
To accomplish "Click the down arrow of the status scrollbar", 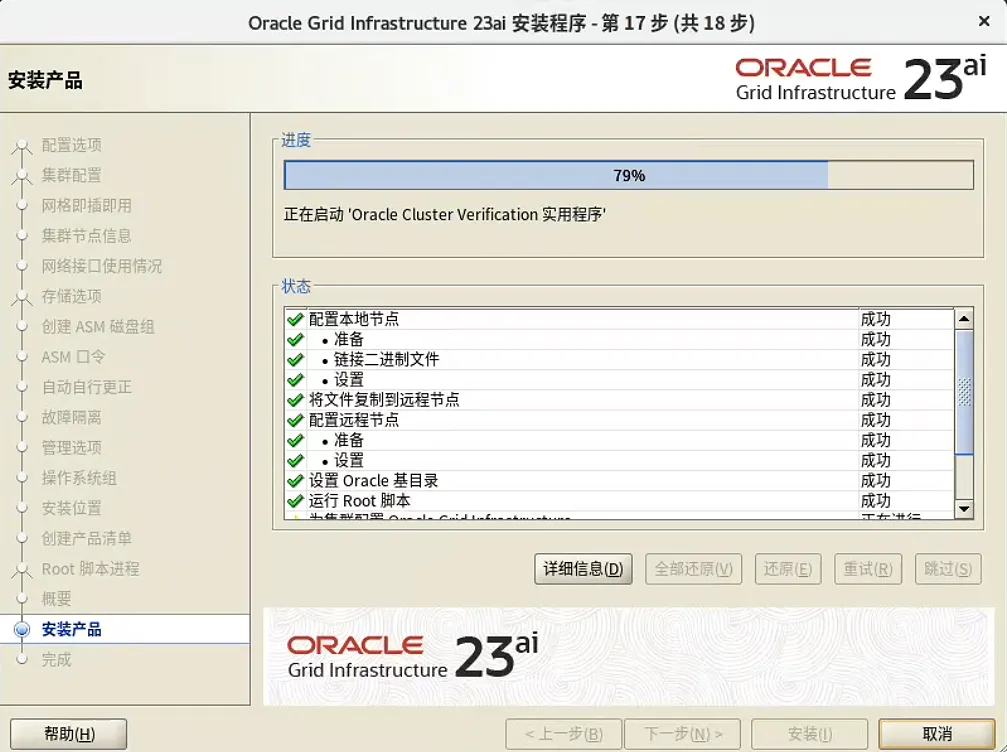I will point(963,508).
